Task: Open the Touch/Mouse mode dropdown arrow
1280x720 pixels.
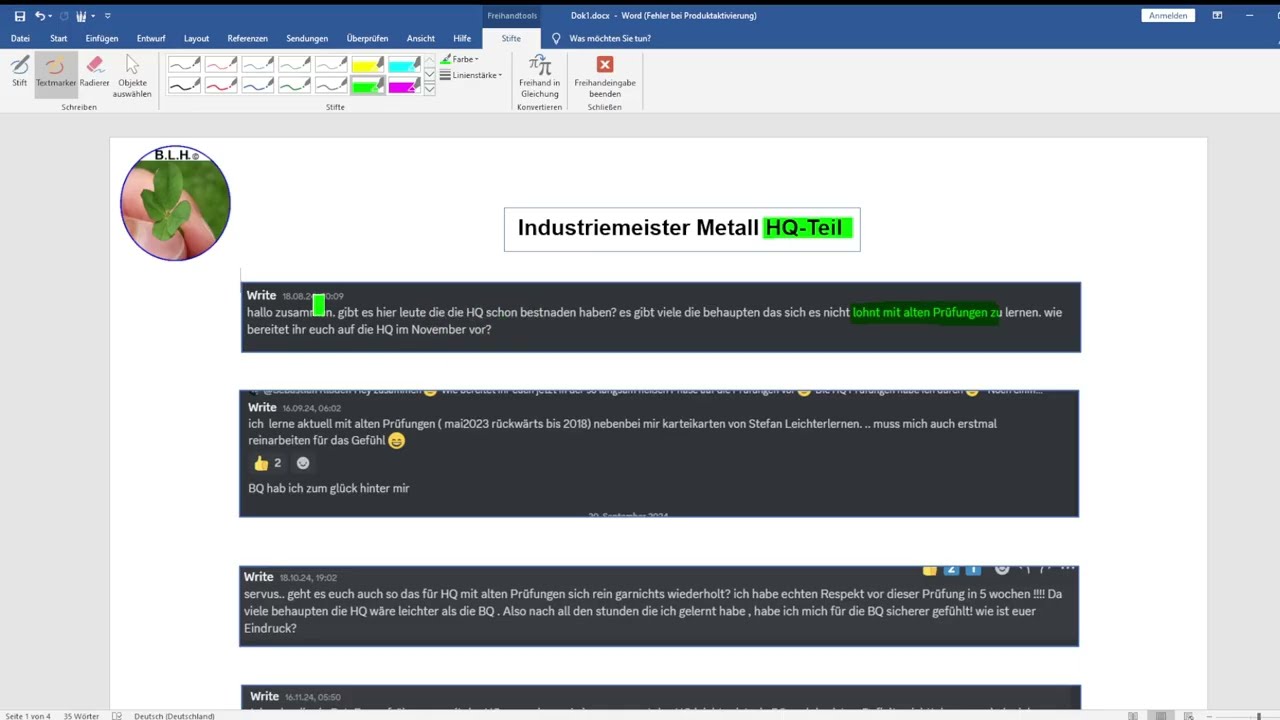Action: point(92,16)
